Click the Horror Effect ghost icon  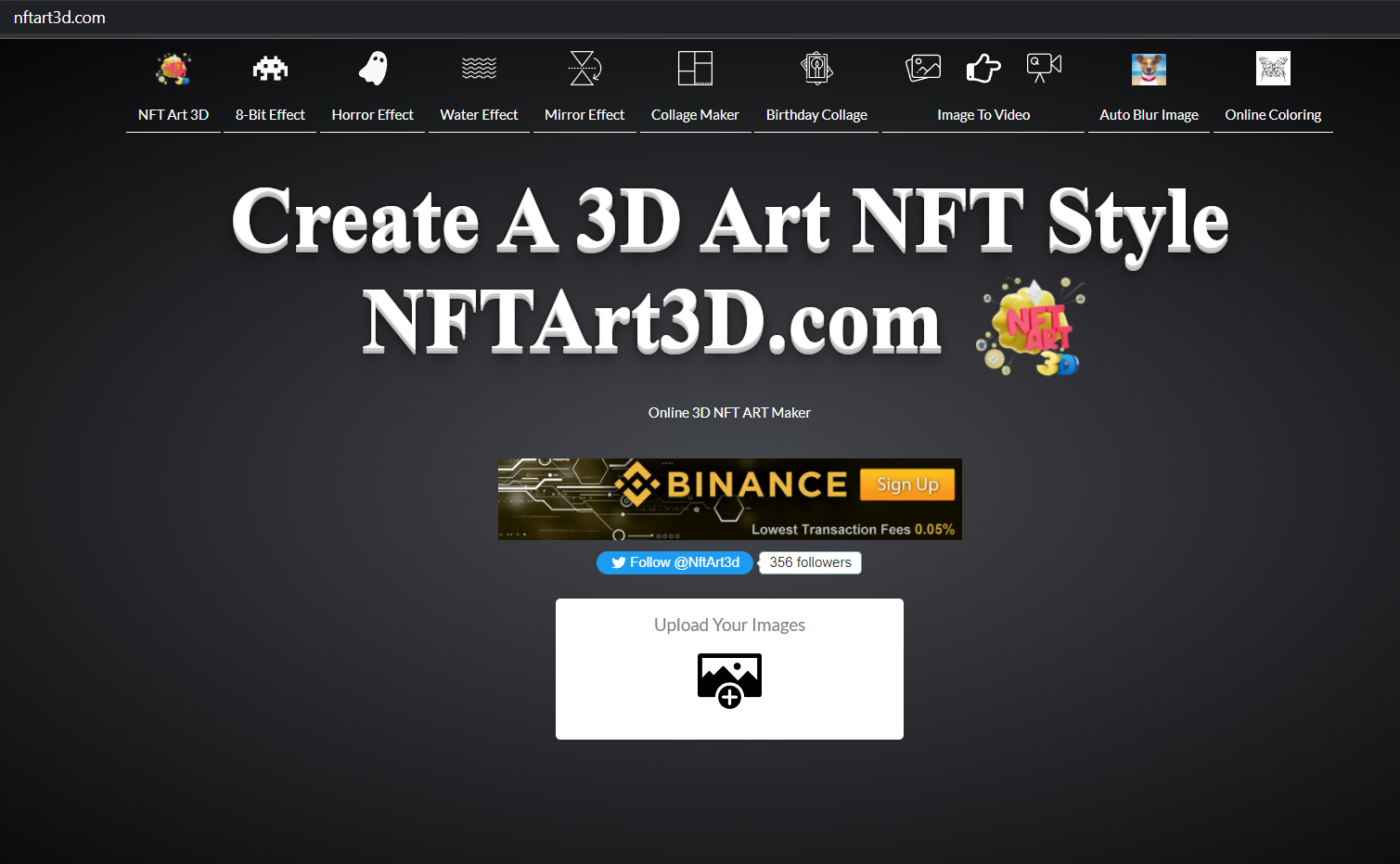[x=373, y=68]
